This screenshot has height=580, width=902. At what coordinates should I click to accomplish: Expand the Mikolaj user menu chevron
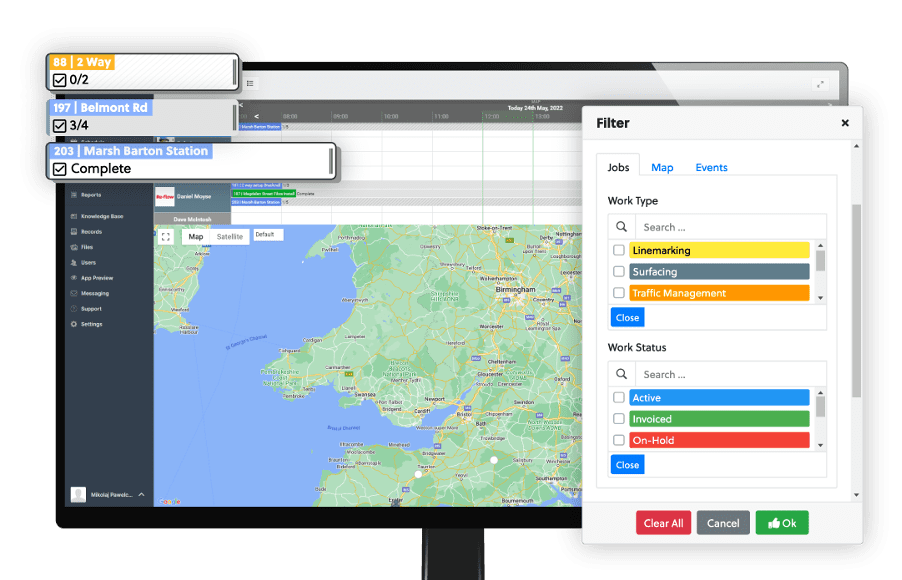[x=141, y=494]
